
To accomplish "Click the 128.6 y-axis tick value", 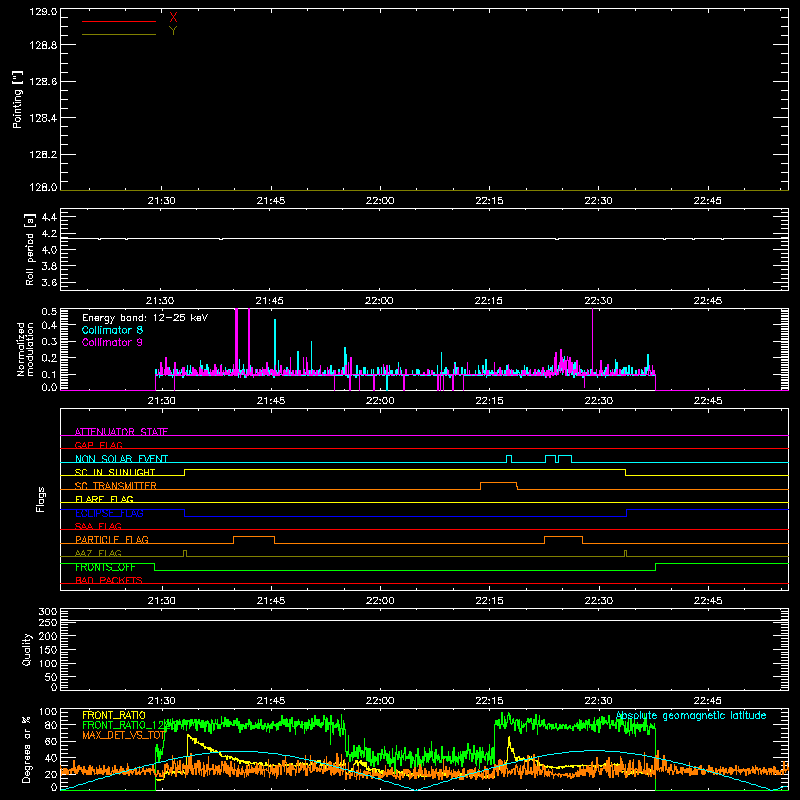I will (x=43, y=82).
